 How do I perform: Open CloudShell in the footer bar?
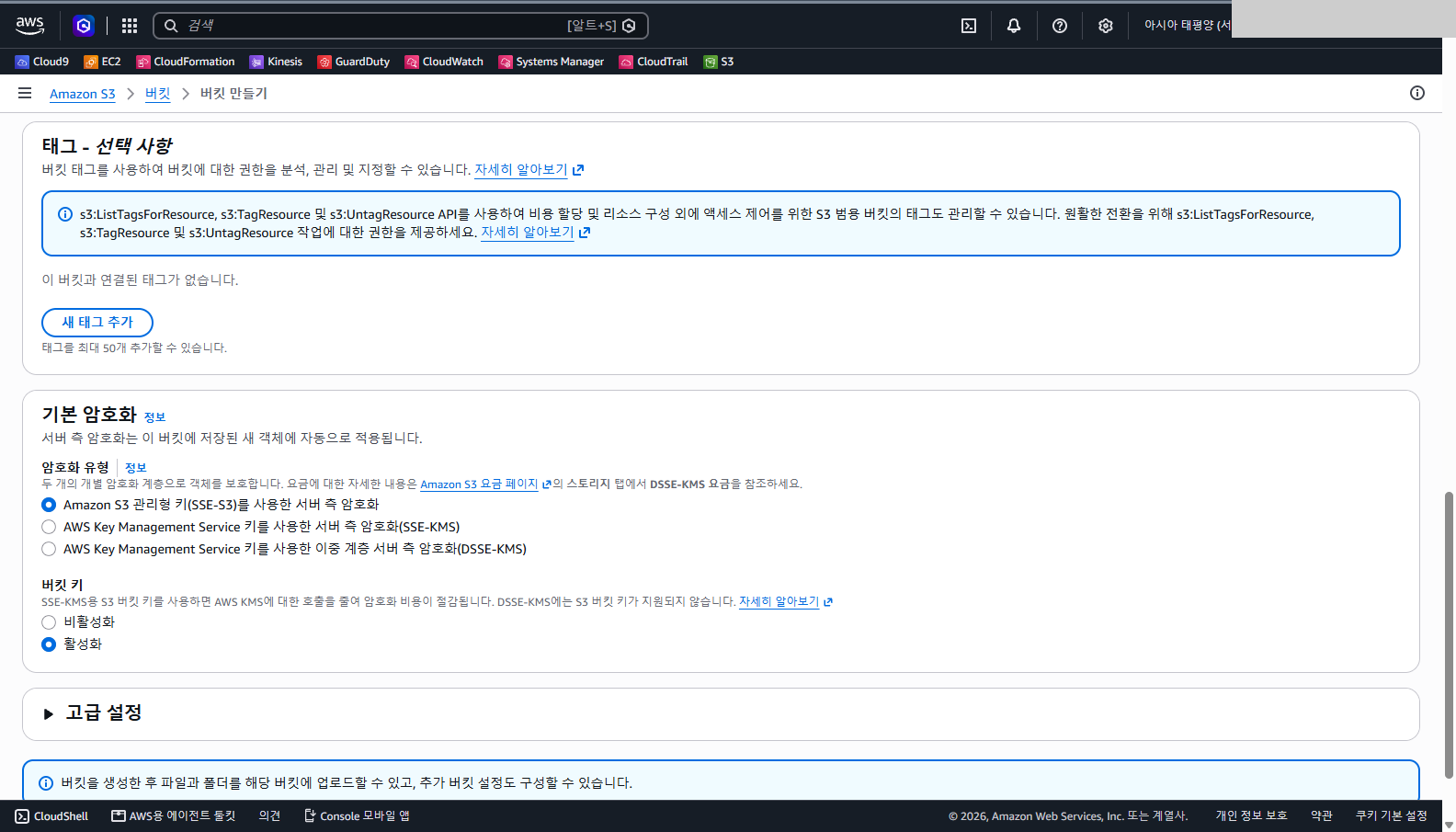coord(51,816)
